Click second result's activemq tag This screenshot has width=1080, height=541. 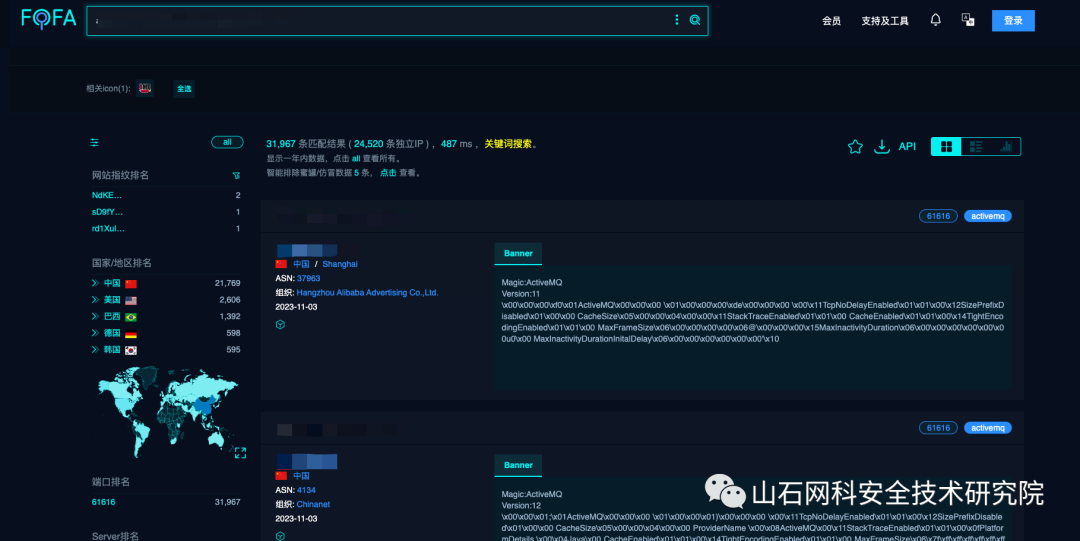click(x=988, y=427)
